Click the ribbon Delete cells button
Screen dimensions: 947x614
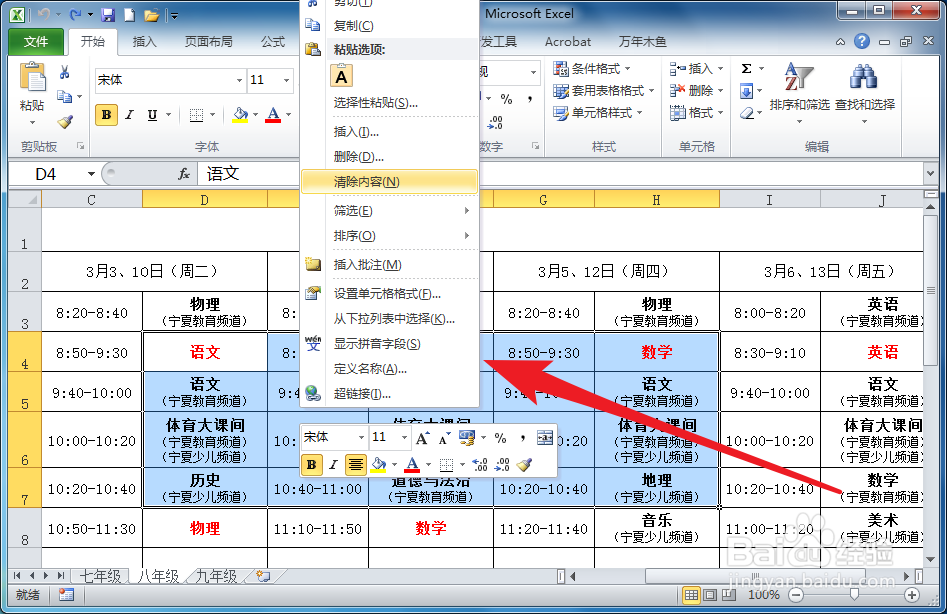click(x=696, y=91)
